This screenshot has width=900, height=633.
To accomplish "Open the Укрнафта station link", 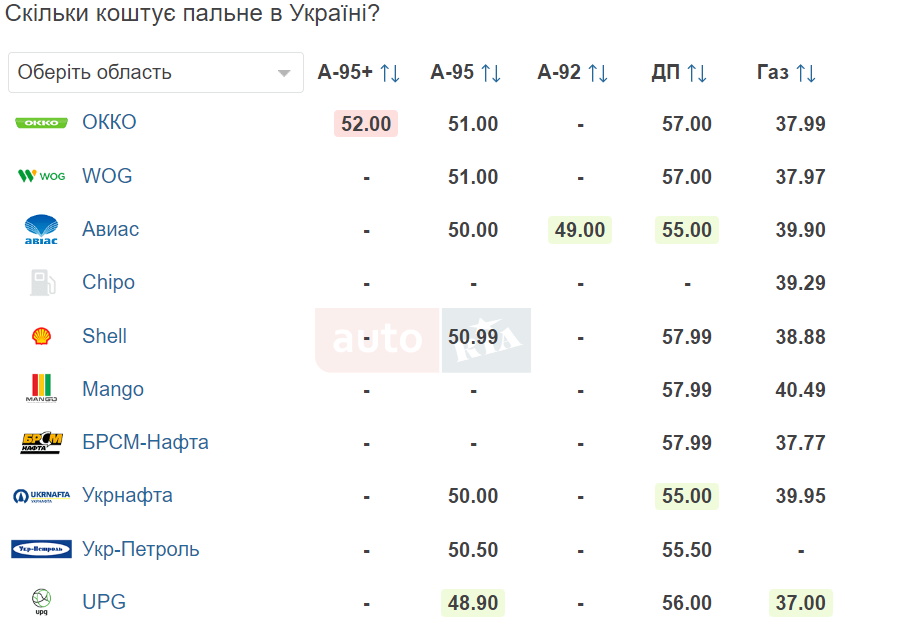I will (127, 495).
